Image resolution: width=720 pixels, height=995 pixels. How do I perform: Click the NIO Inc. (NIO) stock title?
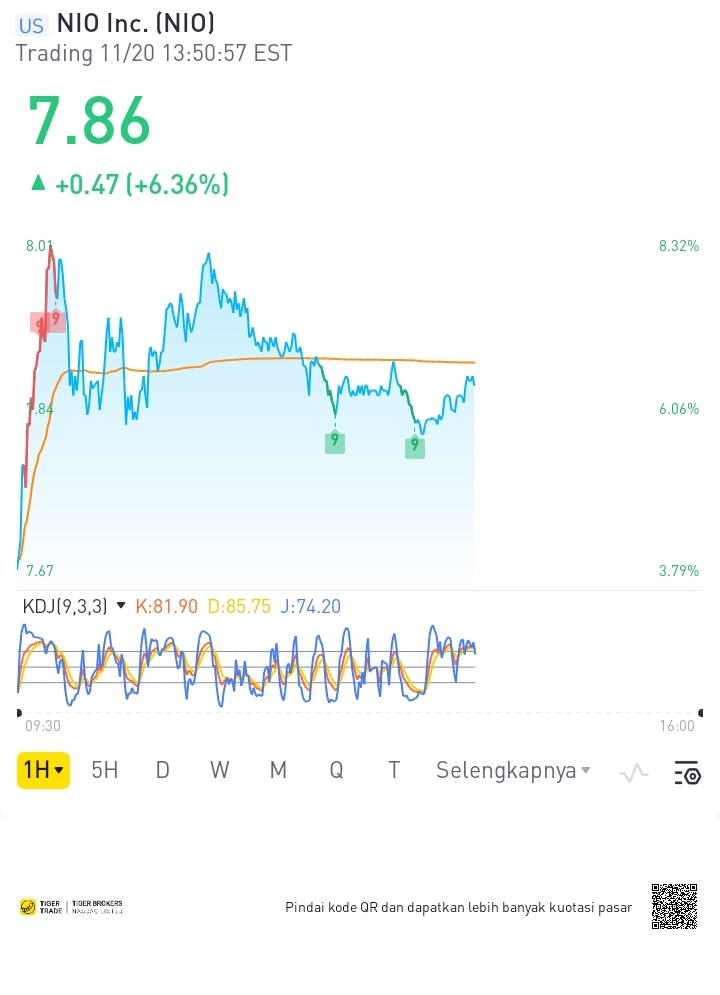135,23
